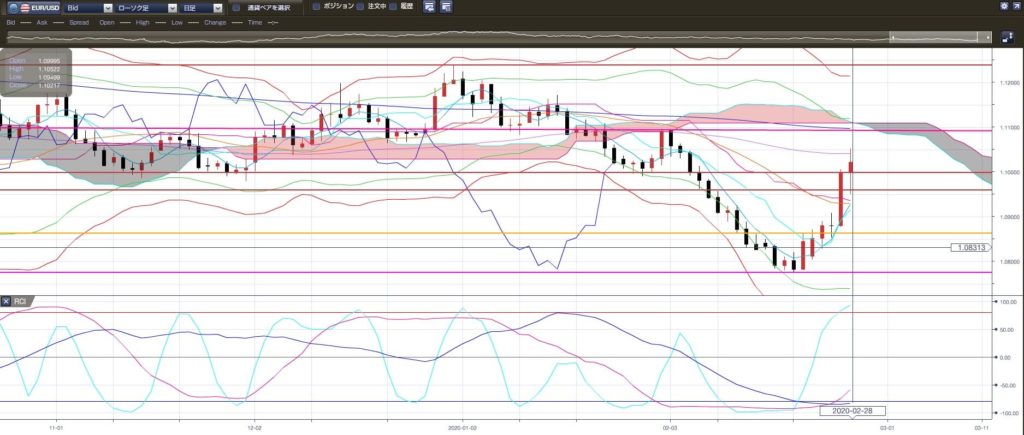Click the chart scale toggle icon beside overview
The width and height of the screenshot is (1024, 435).
click(1007, 37)
